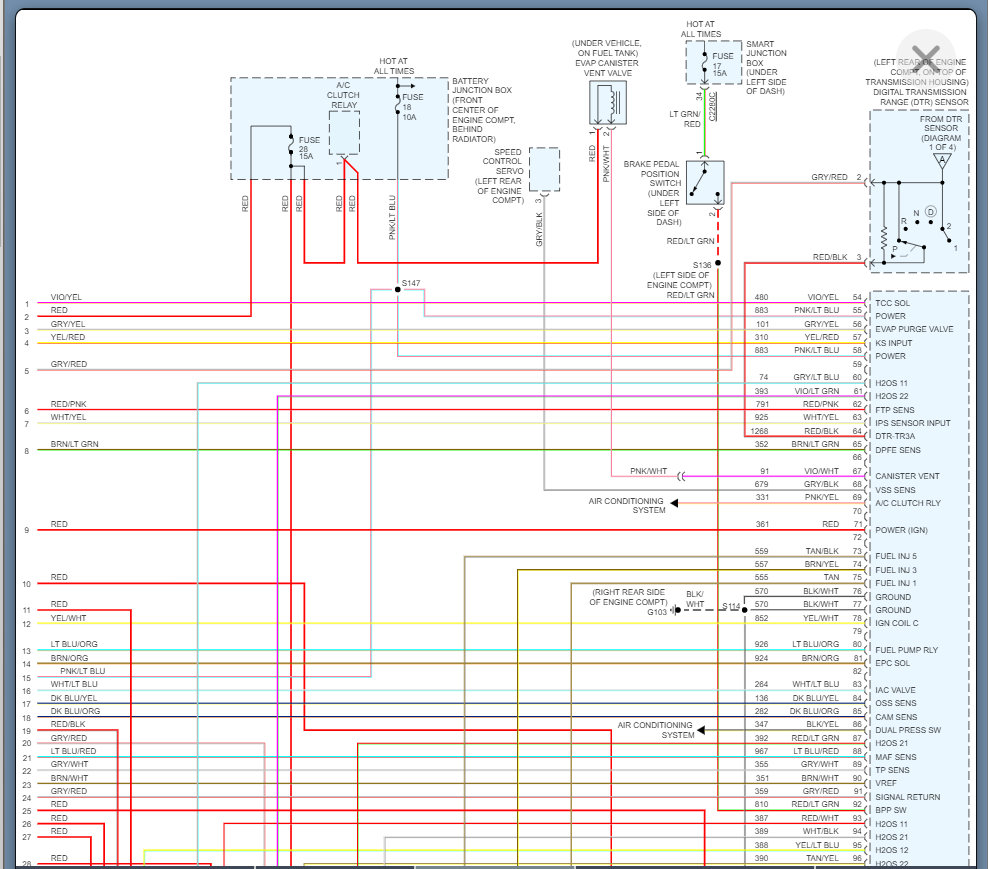988x869 pixels.
Task: Click the KS INPUT pin label
Action: (893, 343)
